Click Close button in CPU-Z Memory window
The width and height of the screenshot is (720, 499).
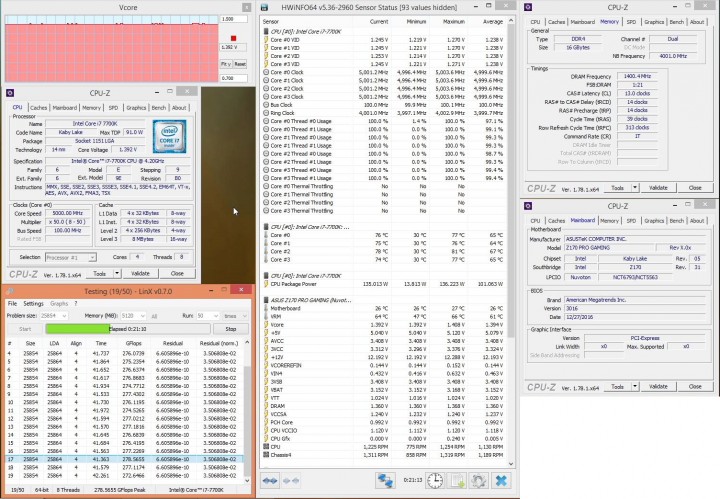tap(695, 188)
